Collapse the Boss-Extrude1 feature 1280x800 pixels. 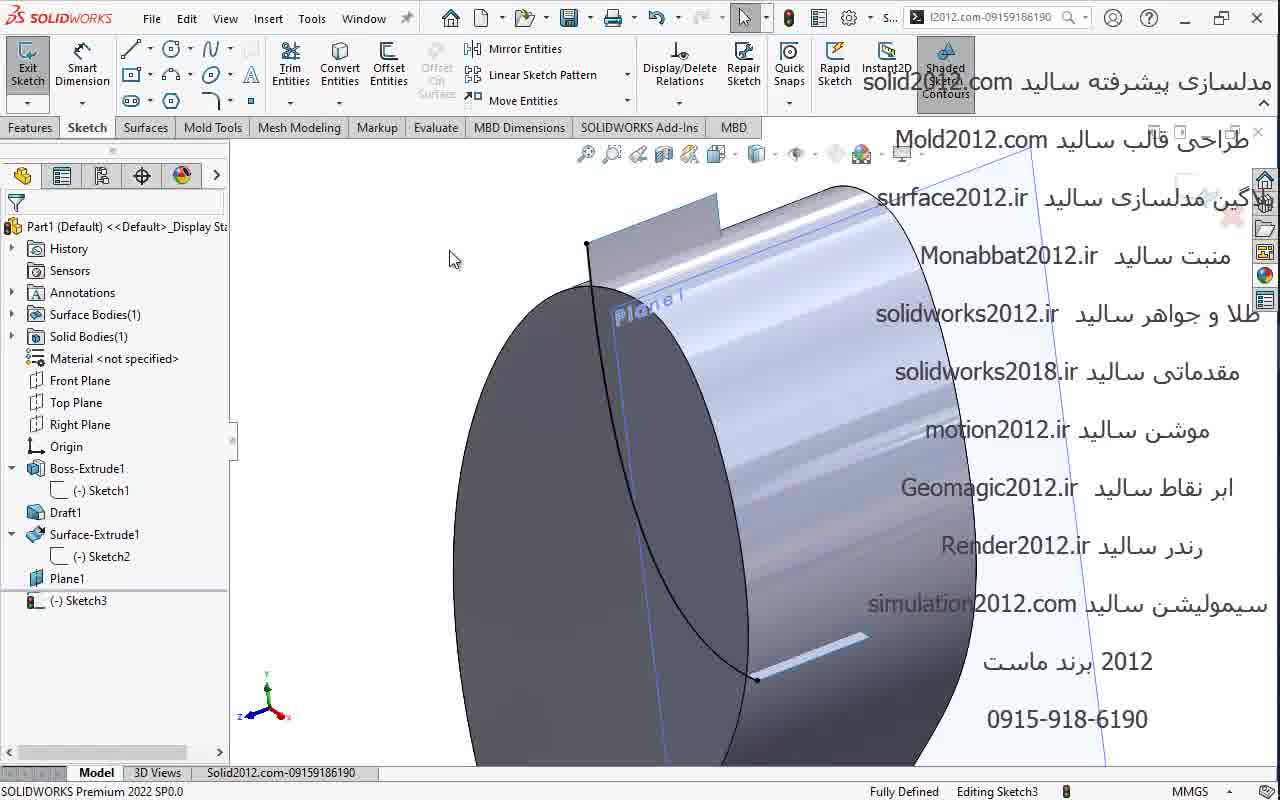[x=12, y=469]
